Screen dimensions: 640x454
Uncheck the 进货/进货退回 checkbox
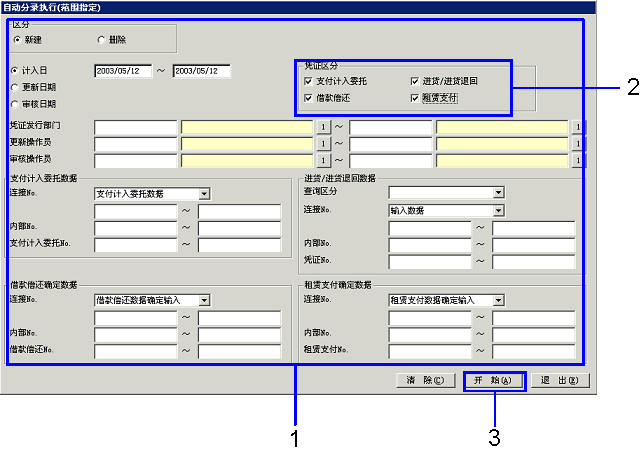tap(415, 81)
